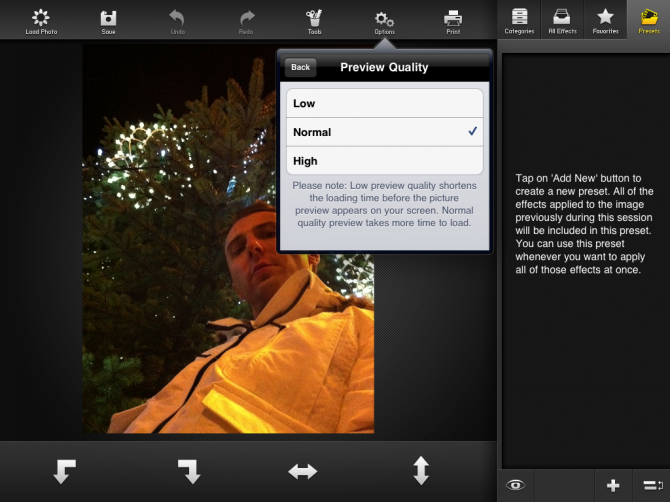Open the Tools menu icon
670x502 pixels.
314,20
